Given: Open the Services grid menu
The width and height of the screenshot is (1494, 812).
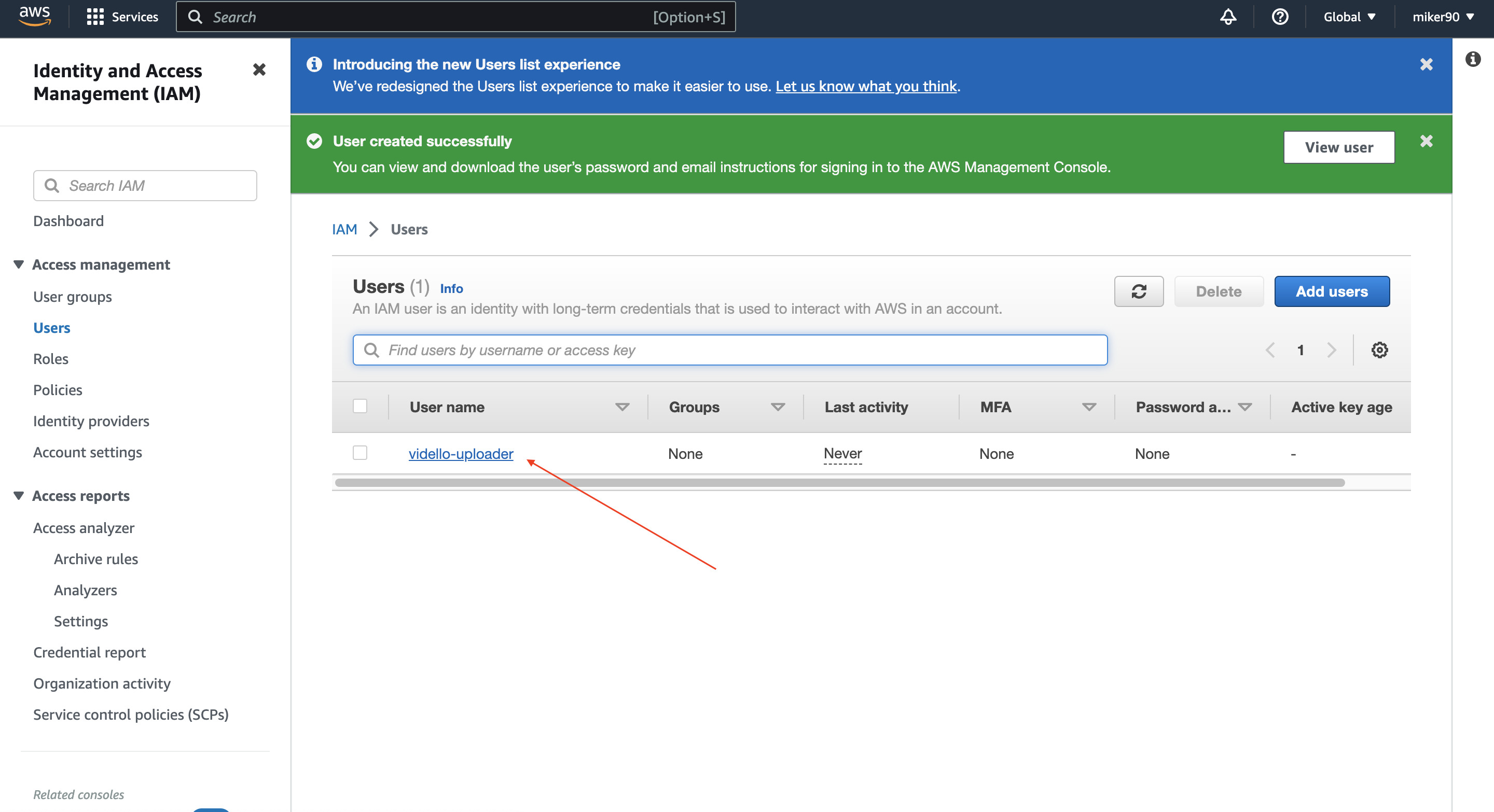Looking at the screenshot, I should click(x=95, y=17).
